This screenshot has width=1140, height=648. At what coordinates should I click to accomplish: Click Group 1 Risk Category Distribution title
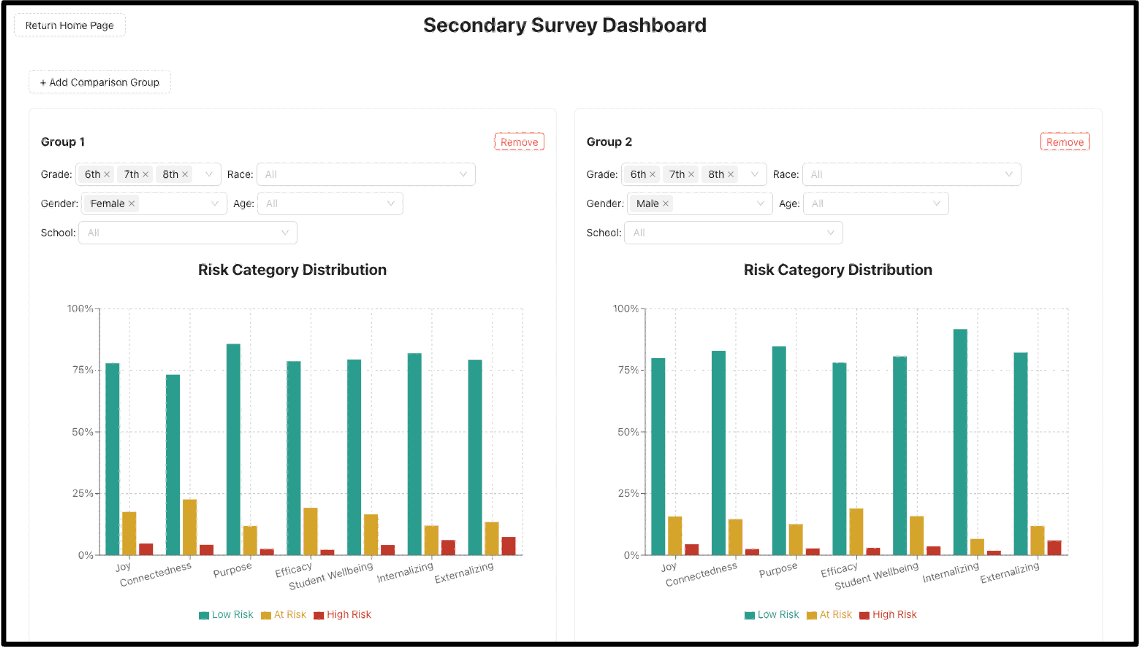(x=292, y=270)
